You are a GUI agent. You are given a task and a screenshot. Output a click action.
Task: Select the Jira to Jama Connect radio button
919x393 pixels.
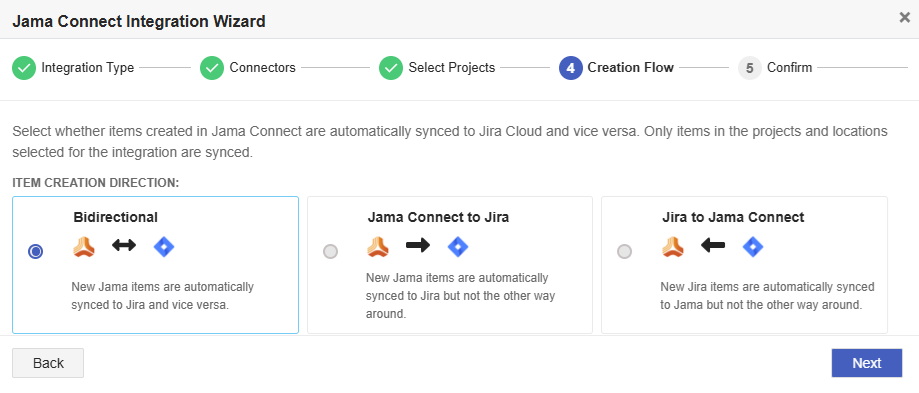pyautogui.click(x=625, y=252)
